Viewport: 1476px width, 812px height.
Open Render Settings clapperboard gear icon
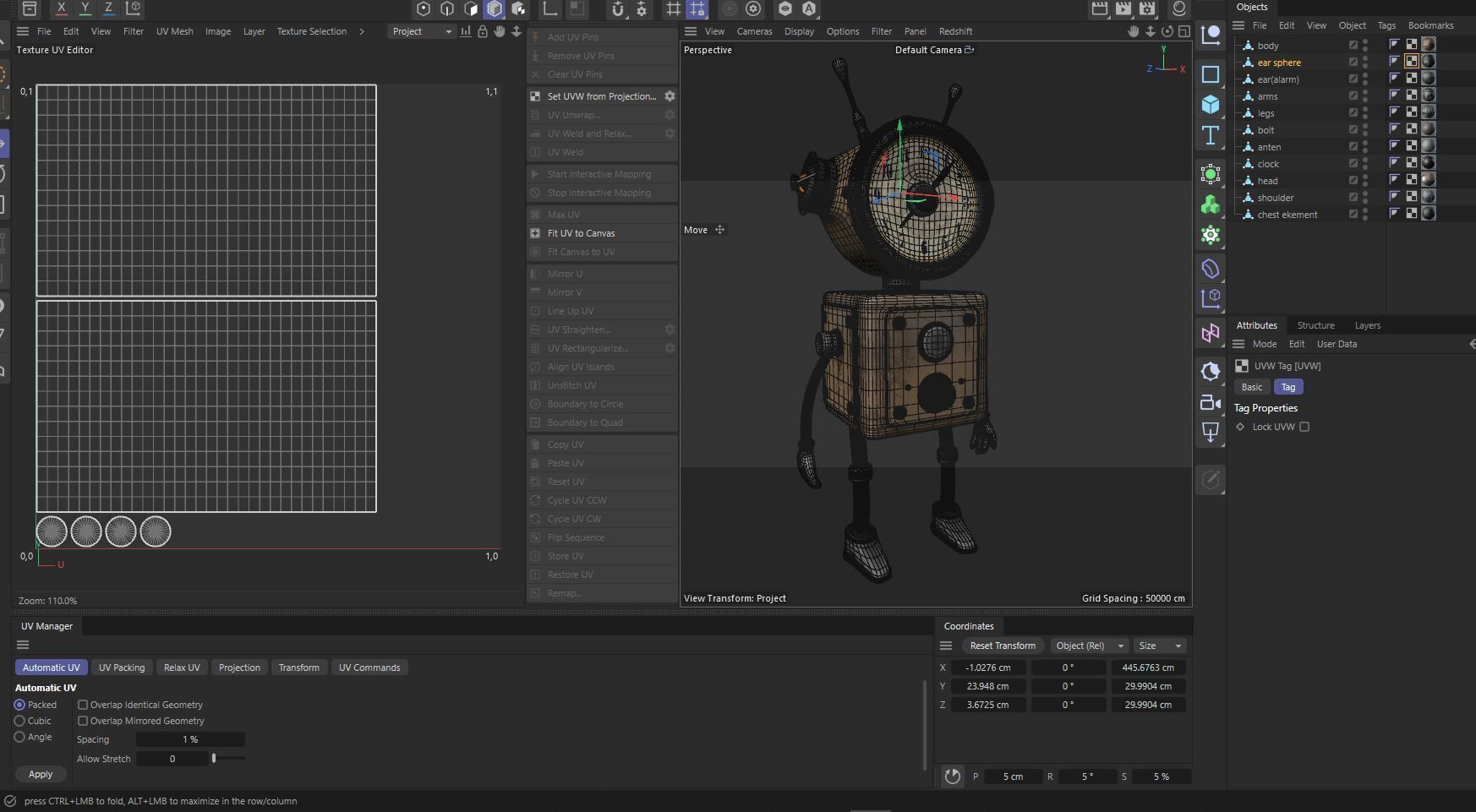1147,8
